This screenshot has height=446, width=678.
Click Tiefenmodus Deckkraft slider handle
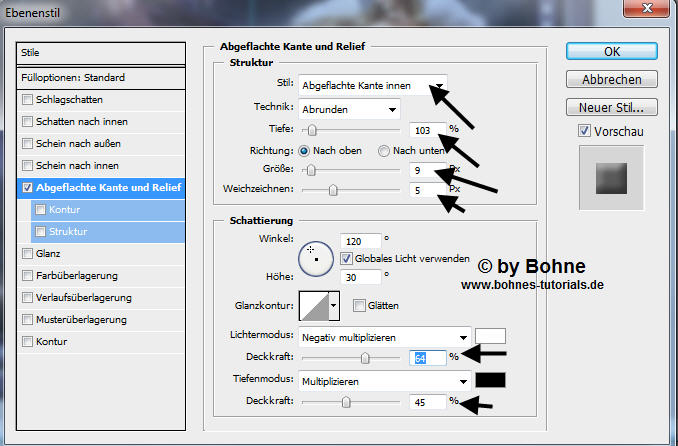tap(346, 402)
